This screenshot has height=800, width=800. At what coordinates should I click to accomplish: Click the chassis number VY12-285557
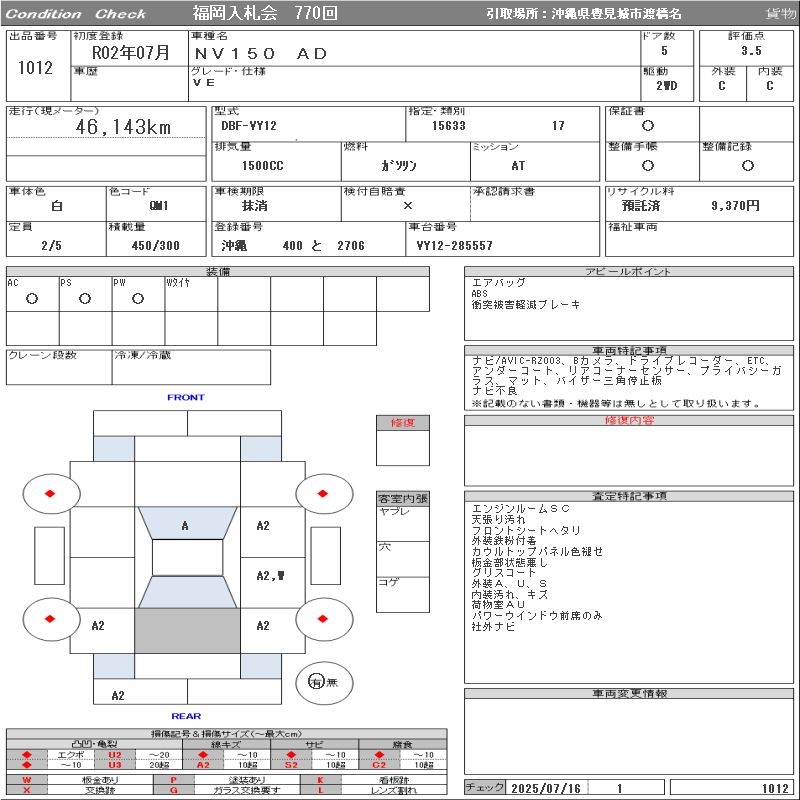tap(454, 246)
